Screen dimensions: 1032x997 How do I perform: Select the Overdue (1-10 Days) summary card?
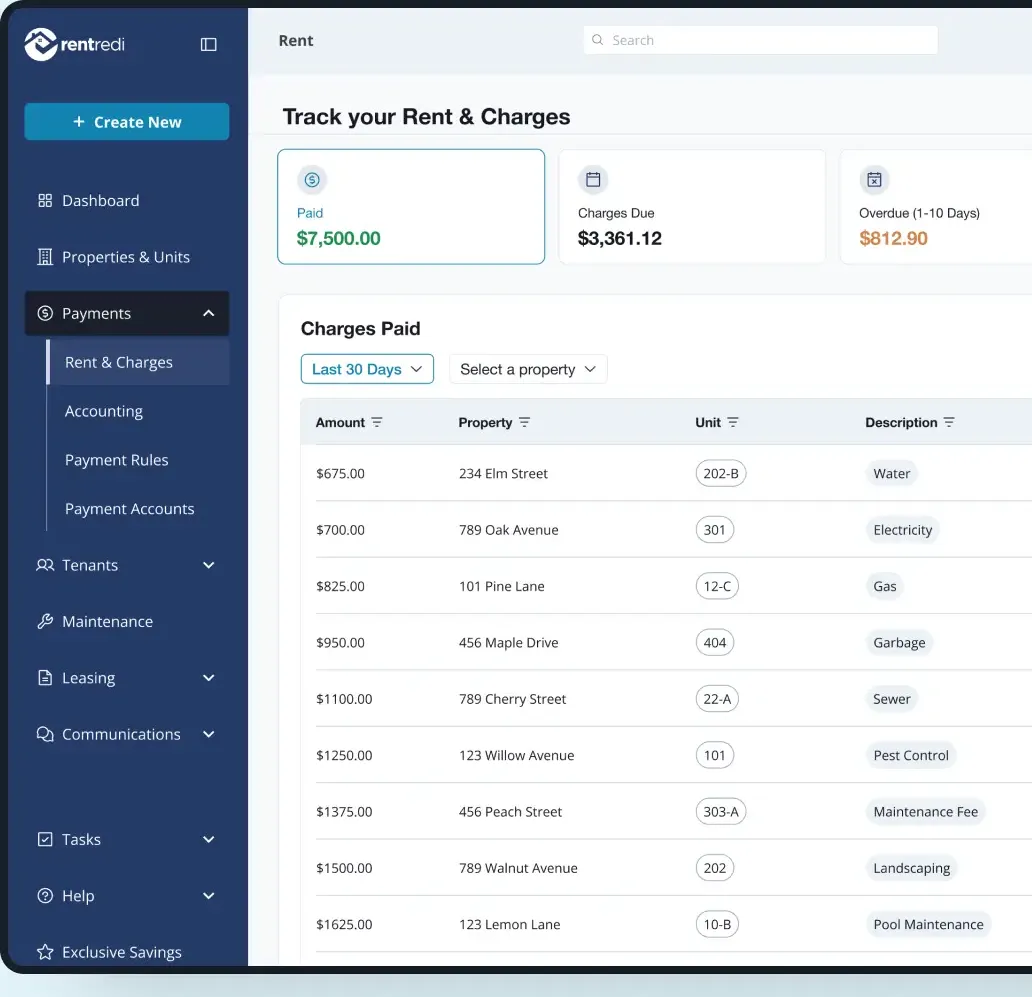pos(935,207)
